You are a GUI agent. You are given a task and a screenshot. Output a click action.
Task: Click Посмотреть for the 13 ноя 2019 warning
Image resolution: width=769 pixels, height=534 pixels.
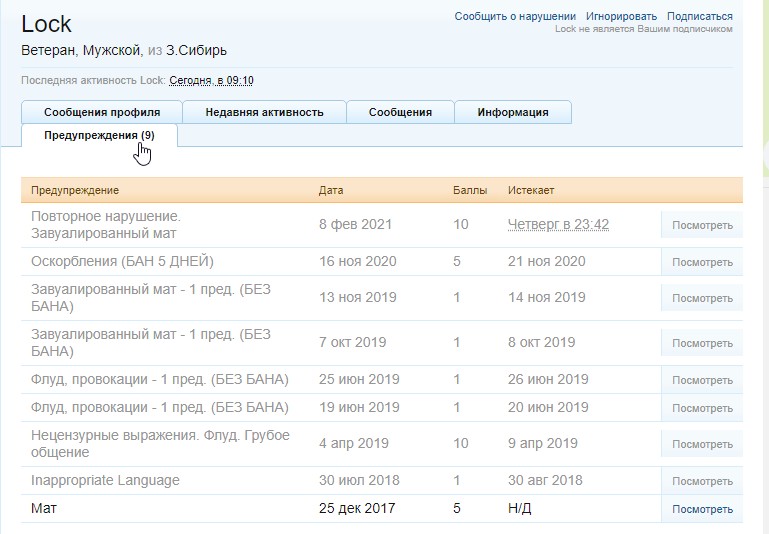[x=702, y=298]
